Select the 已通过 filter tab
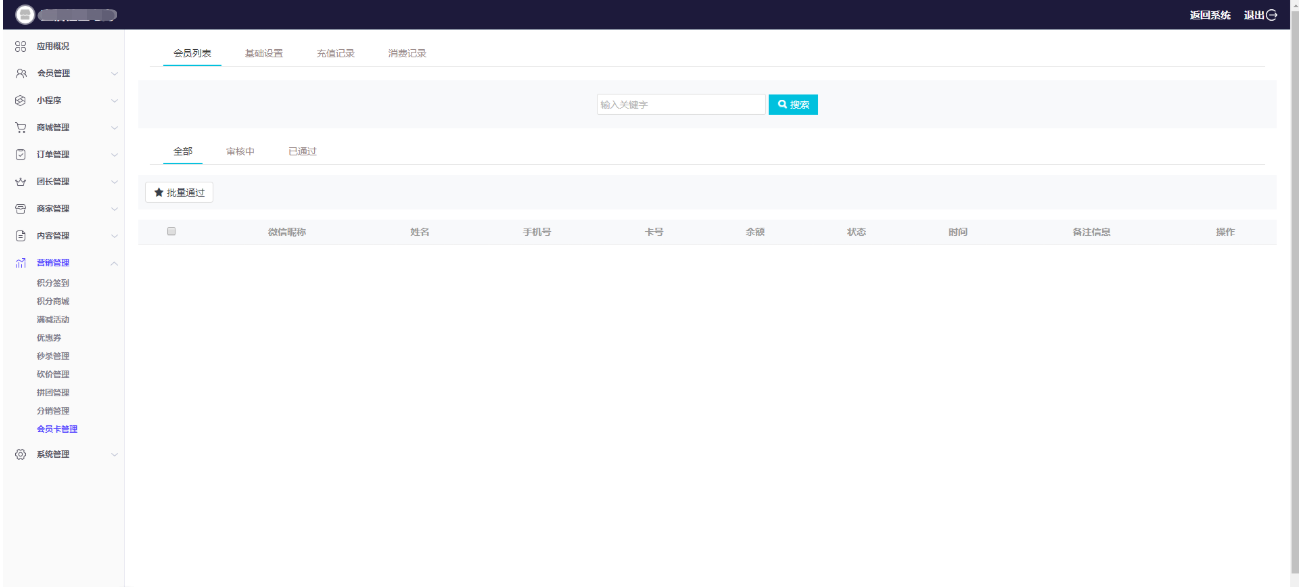This screenshot has height=588, width=1300. coord(302,151)
